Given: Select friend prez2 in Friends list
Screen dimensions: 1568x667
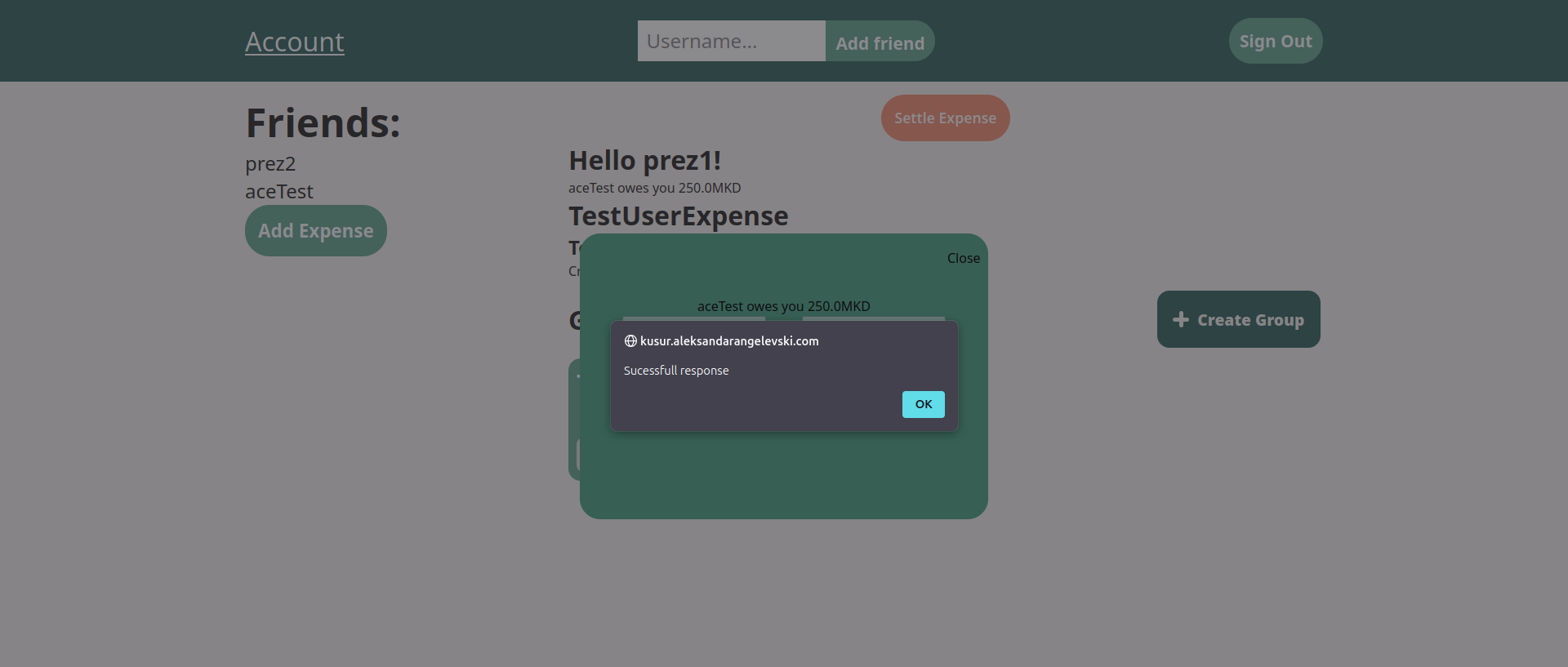Looking at the screenshot, I should point(270,164).
